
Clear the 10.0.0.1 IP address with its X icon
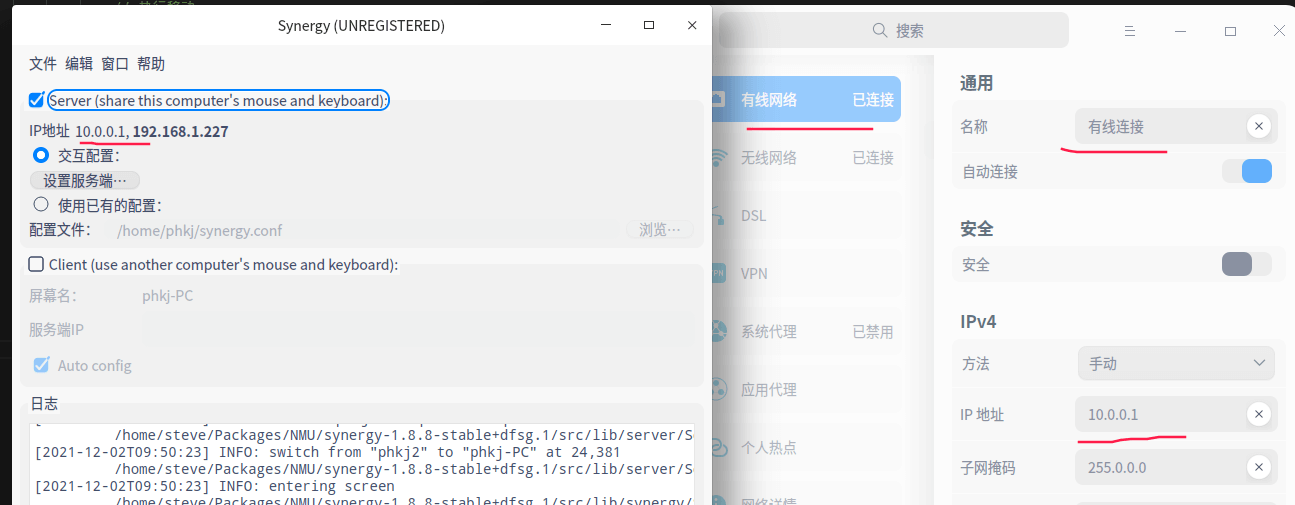pos(1259,414)
